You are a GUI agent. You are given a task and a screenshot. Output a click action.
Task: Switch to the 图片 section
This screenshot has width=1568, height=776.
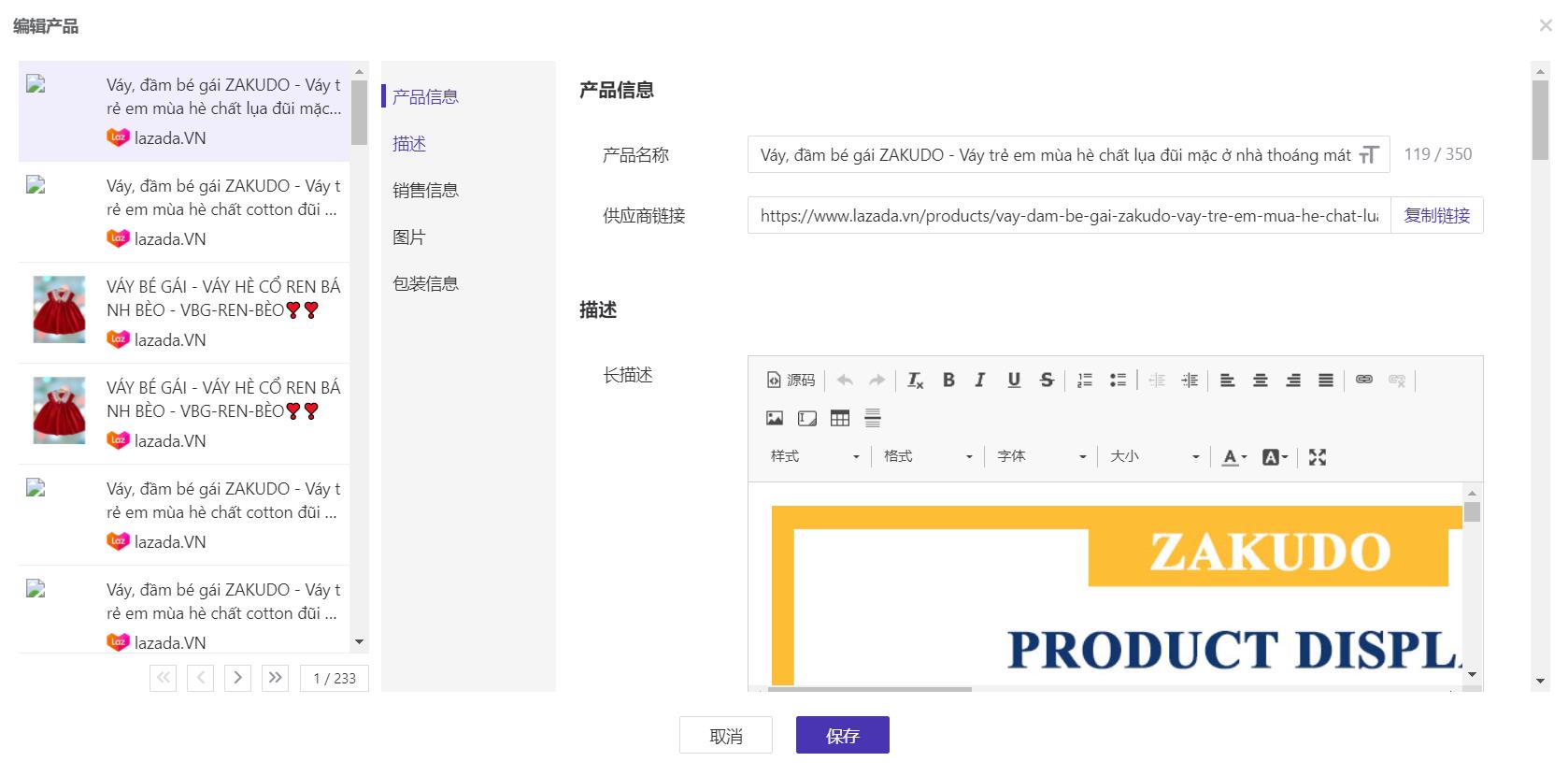click(x=409, y=237)
